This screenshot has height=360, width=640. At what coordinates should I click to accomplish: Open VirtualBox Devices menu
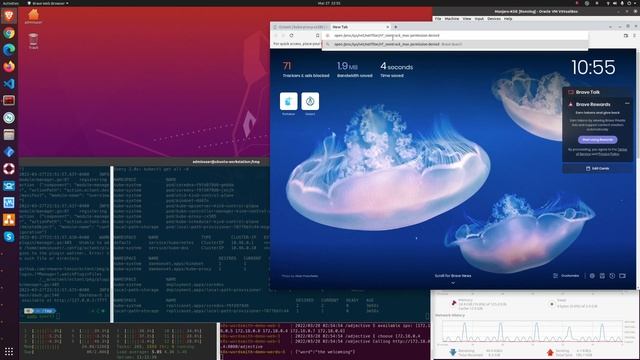[x=494, y=19]
